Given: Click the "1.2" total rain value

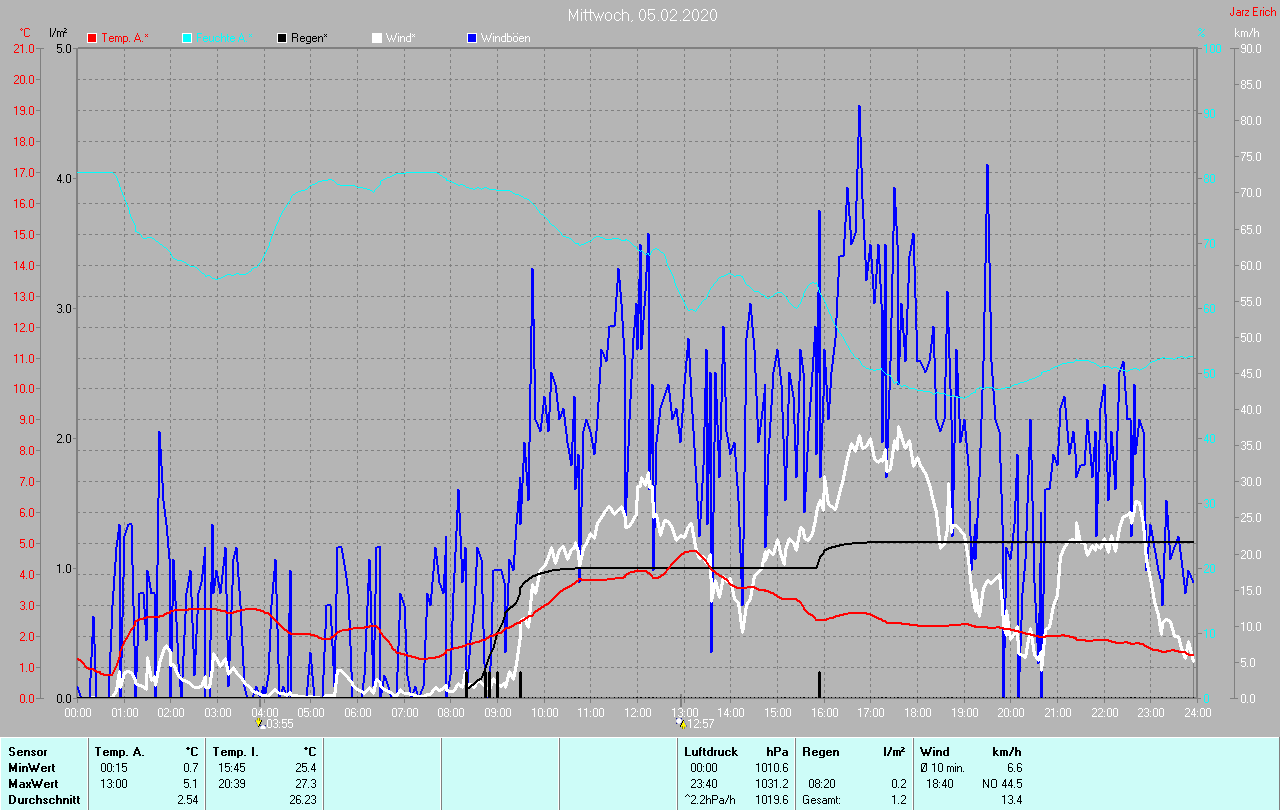Looking at the screenshot, I should (899, 800).
